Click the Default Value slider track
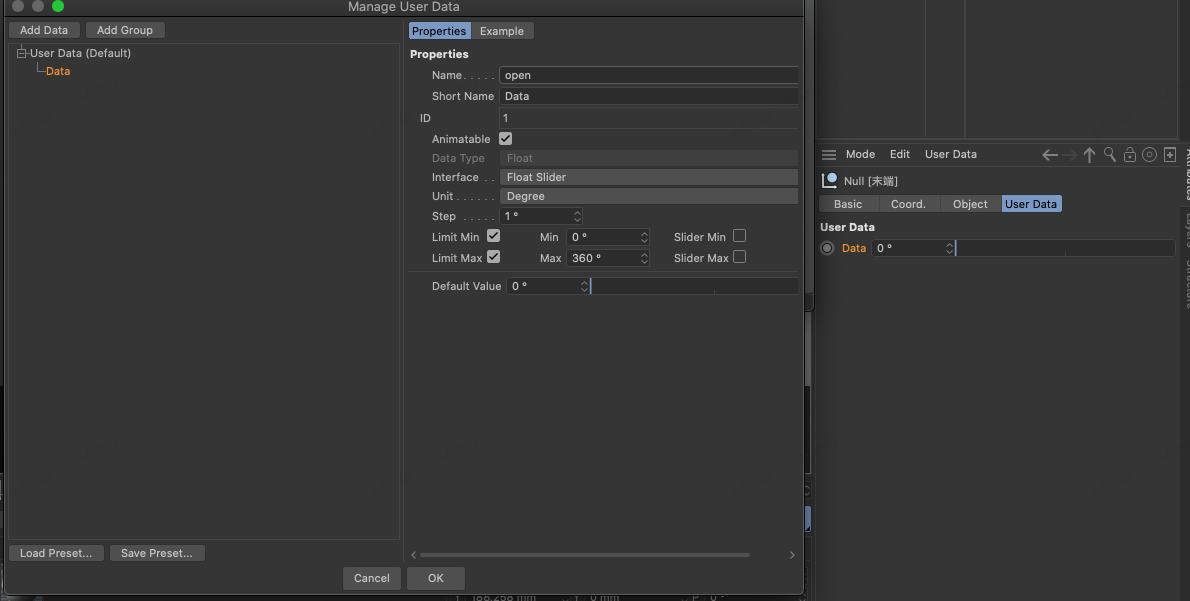The height and width of the screenshot is (601, 1190). click(x=694, y=286)
